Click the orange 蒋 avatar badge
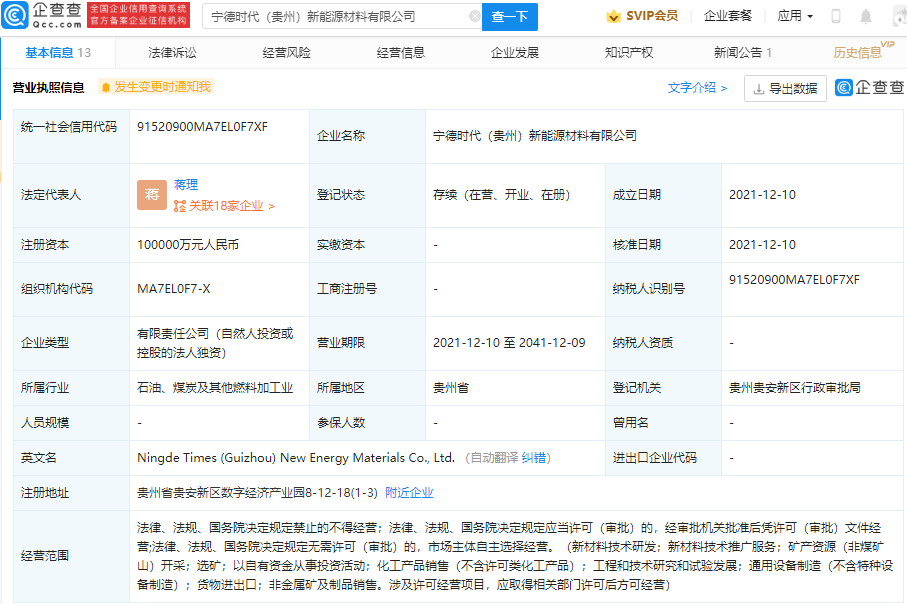 [151, 195]
